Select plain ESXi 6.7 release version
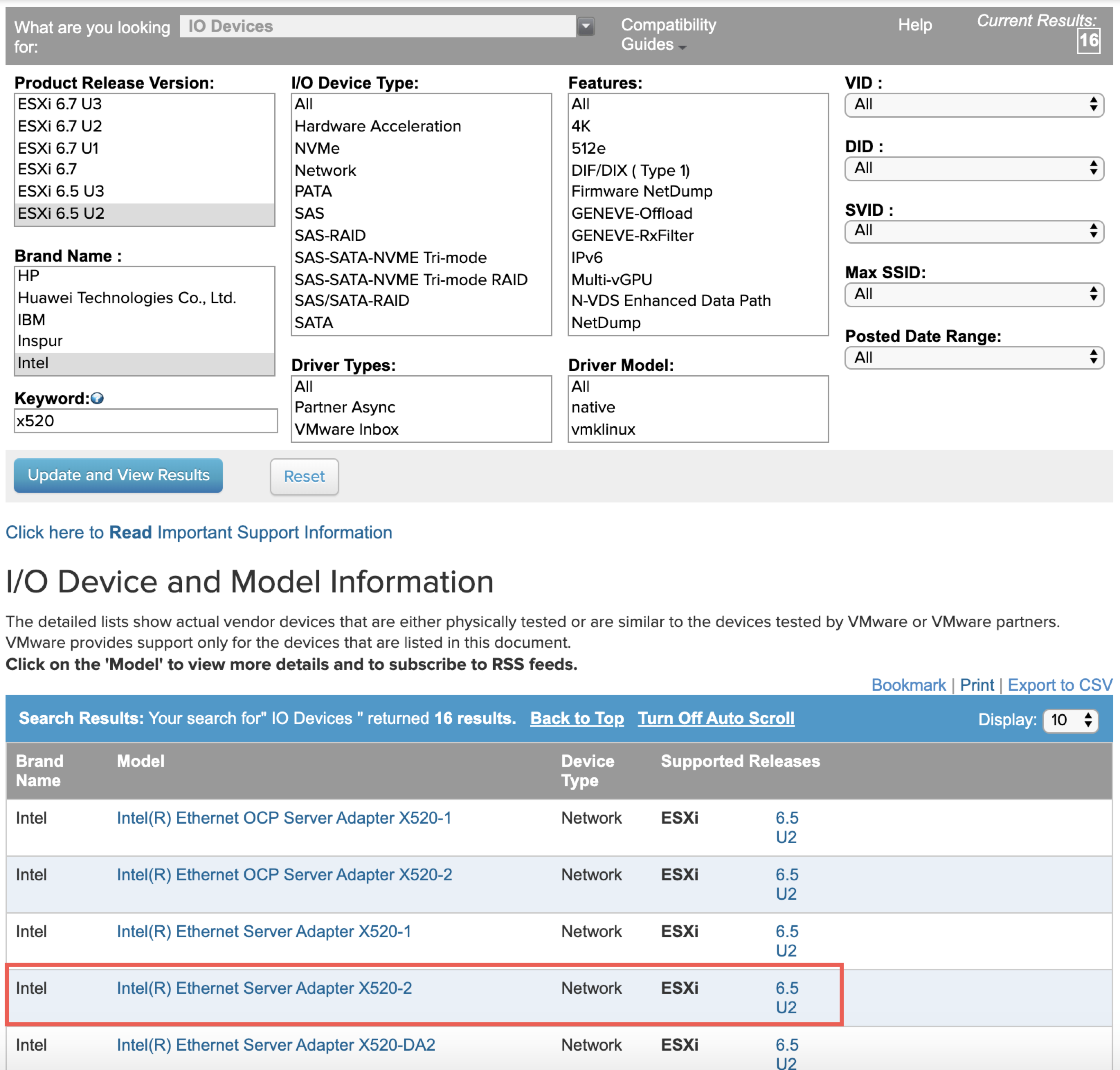The height and width of the screenshot is (1070, 1120). [144, 170]
